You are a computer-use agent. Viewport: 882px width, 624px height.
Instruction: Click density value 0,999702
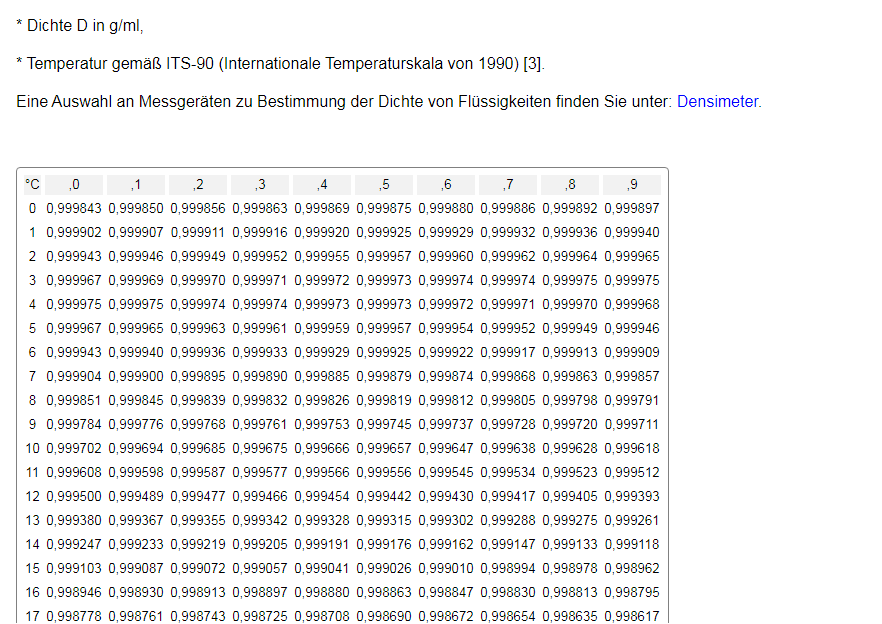[74, 448]
